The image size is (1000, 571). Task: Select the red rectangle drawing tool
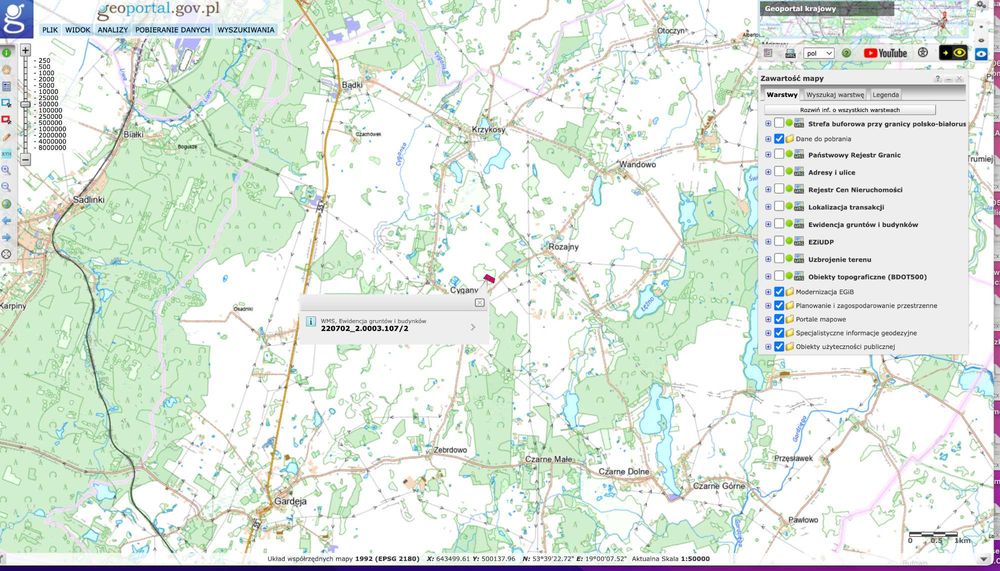pos(6,120)
